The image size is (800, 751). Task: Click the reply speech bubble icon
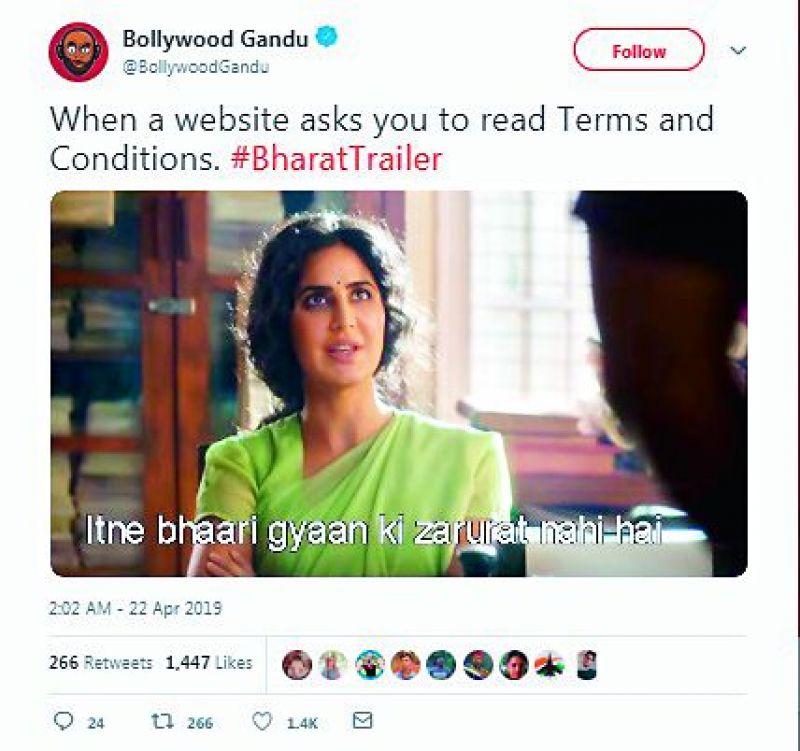coord(63,721)
